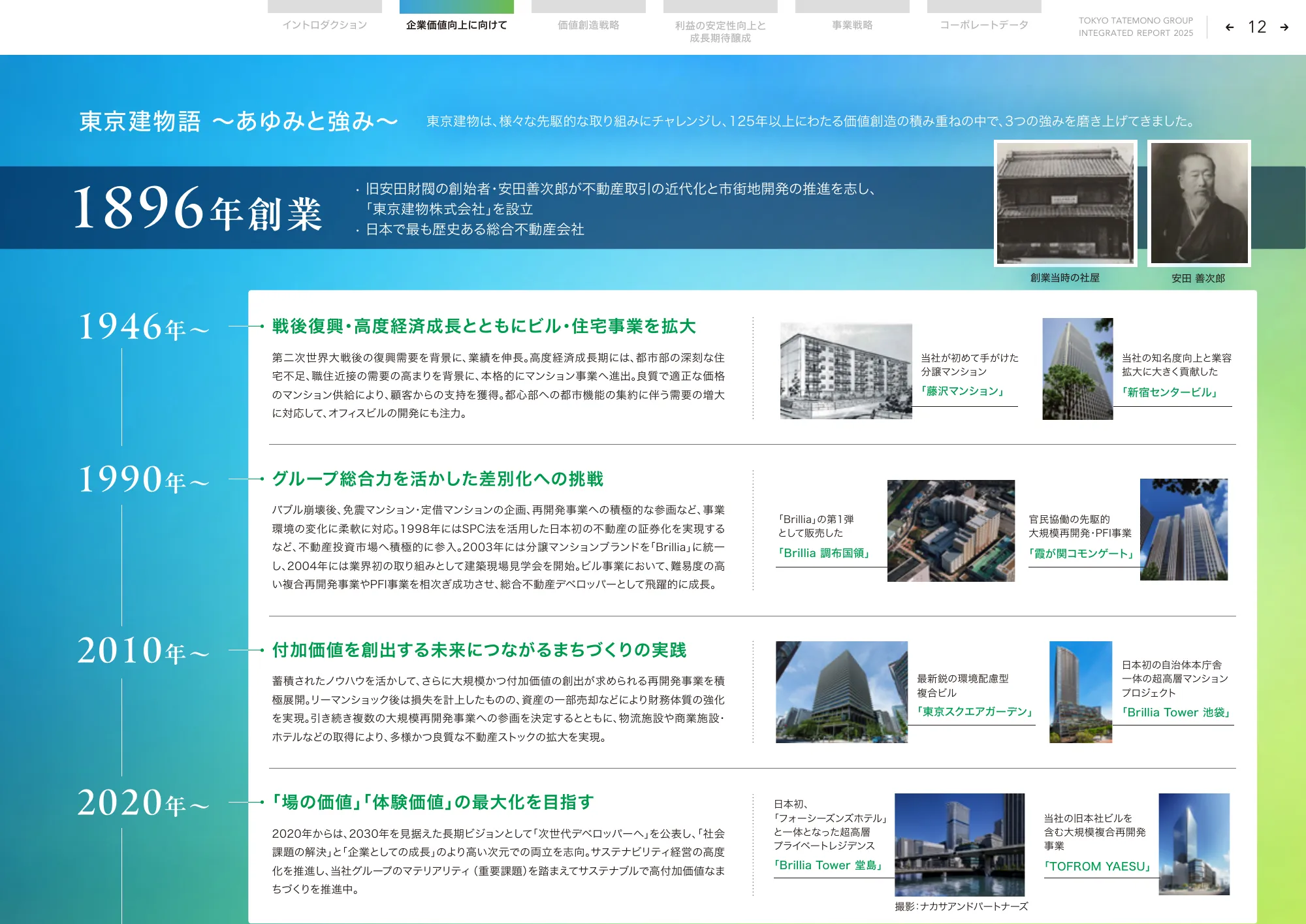Click the TOFROM YAESU tower image
Screen dimensions: 1306x924
[1194, 844]
